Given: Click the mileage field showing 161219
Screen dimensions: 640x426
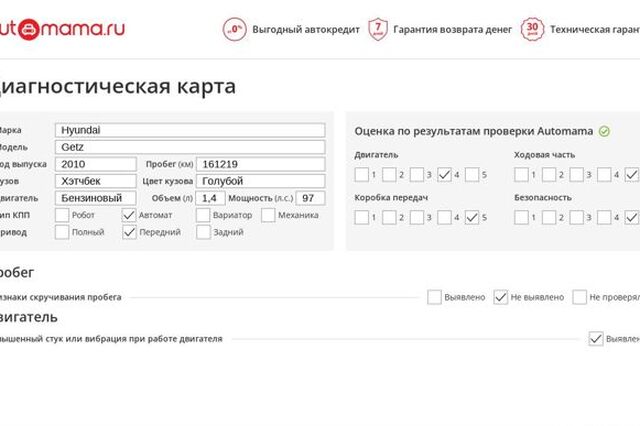Looking at the screenshot, I should [260, 164].
